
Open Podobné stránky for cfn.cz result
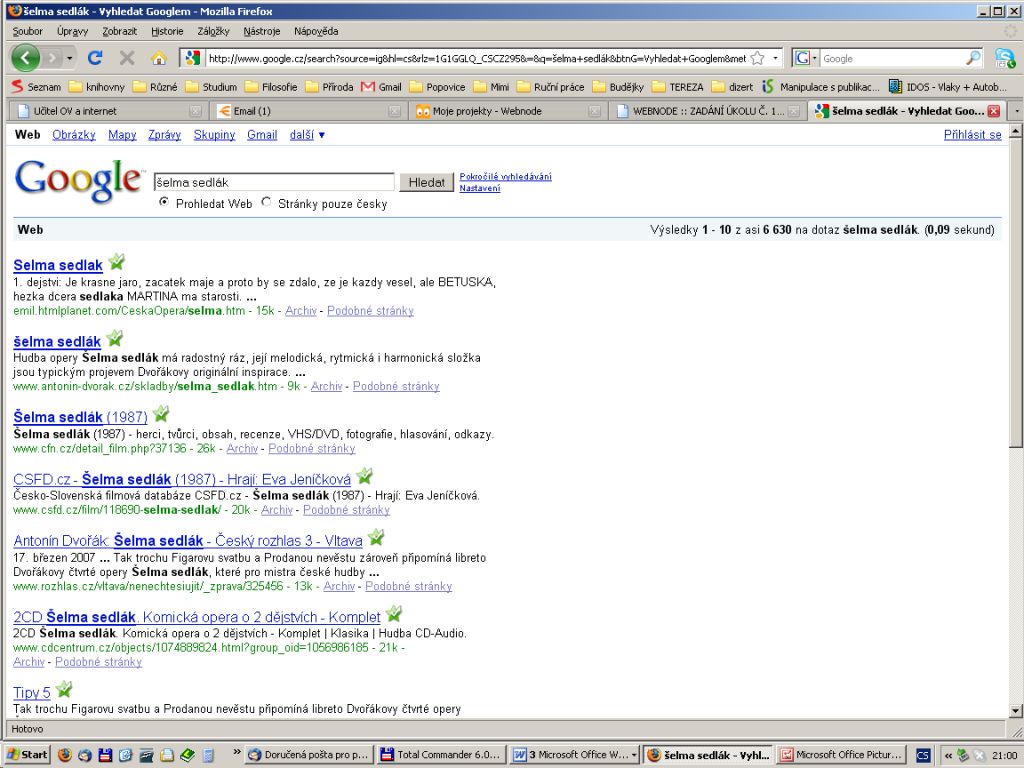tap(312, 449)
